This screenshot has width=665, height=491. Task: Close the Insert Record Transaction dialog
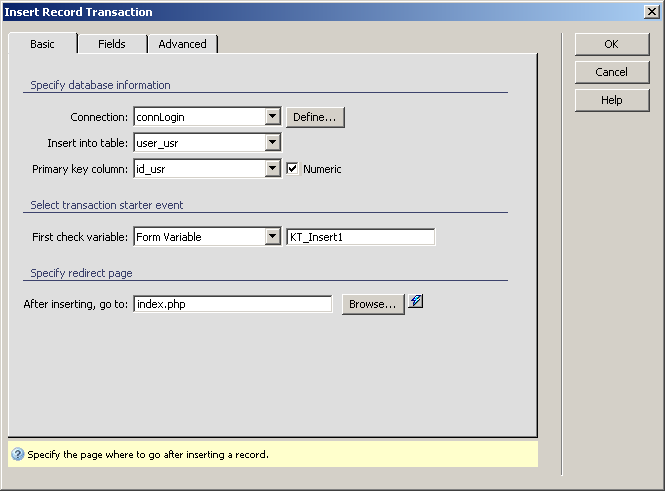tap(652, 12)
